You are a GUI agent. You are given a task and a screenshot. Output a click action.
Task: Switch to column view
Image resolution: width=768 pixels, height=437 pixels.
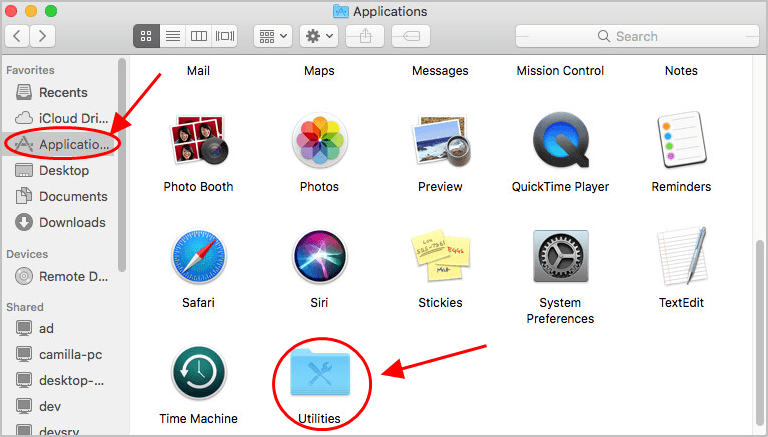pyautogui.click(x=198, y=36)
